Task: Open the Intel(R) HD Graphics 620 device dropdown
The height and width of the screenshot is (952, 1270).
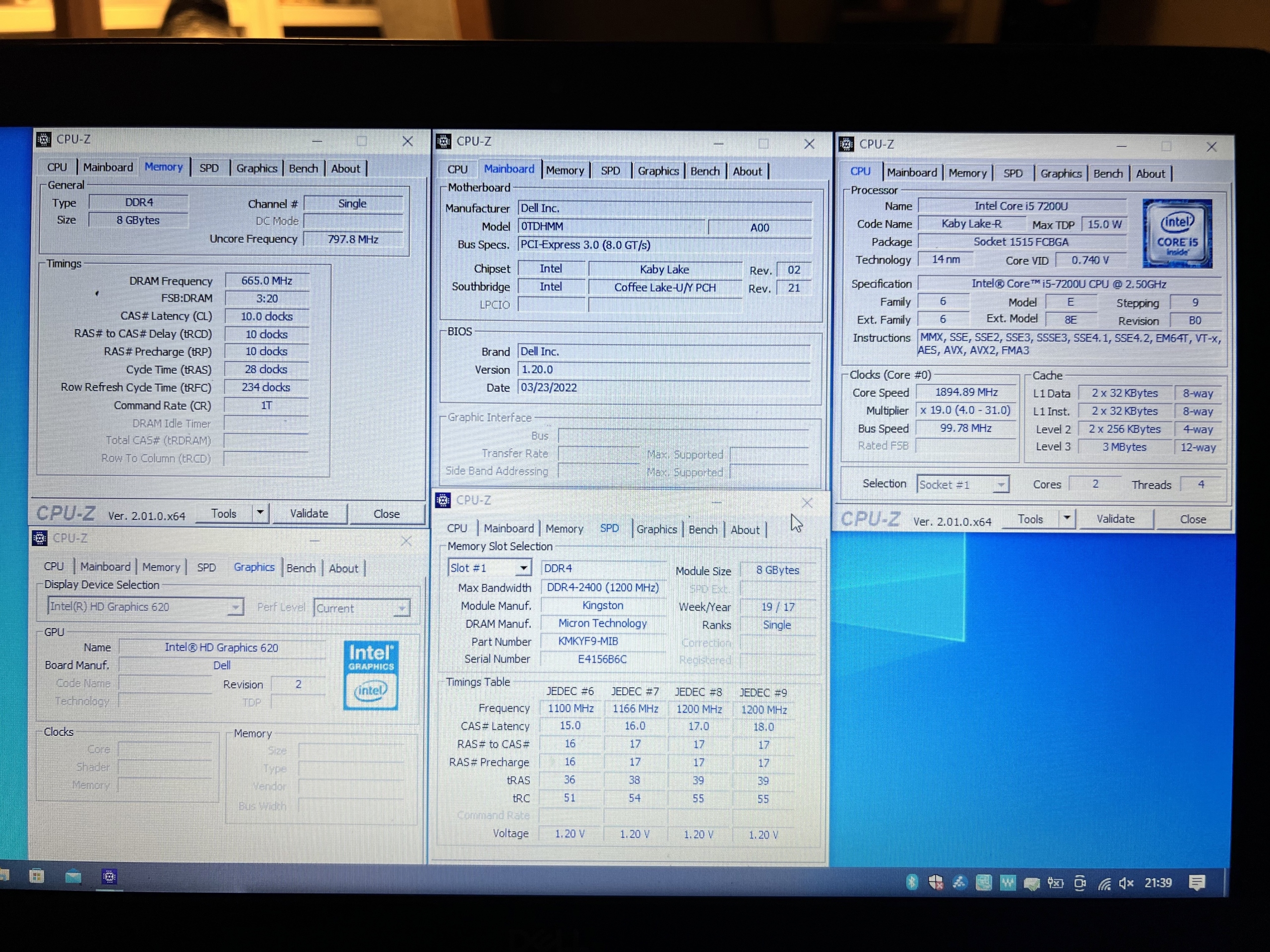Action: click(235, 607)
